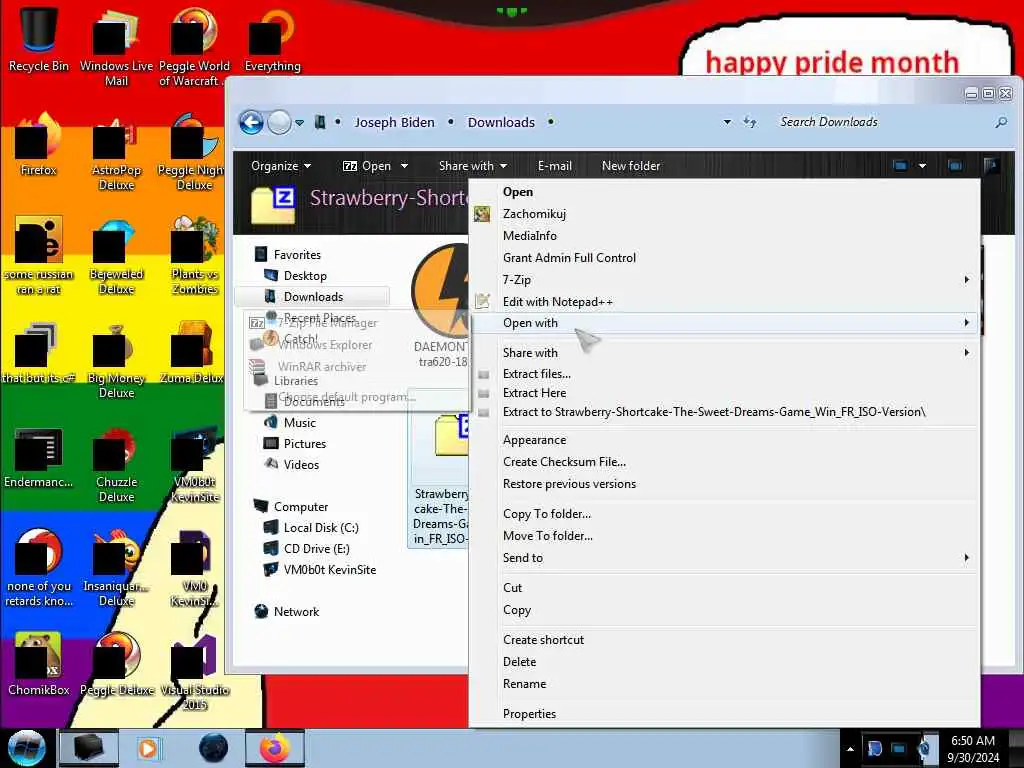The width and height of the screenshot is (1024, 768).
Task: Expand the Send to submenu
Action: [725, 558]
